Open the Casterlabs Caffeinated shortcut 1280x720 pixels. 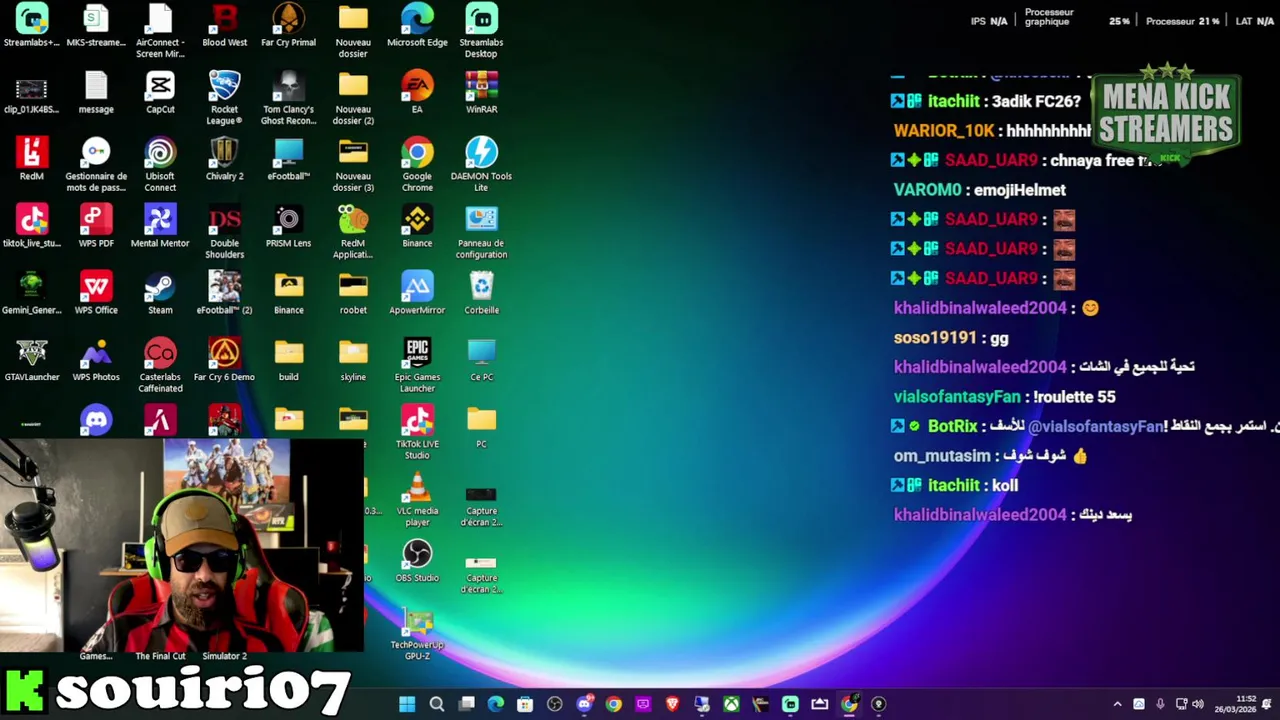(160, 366)
